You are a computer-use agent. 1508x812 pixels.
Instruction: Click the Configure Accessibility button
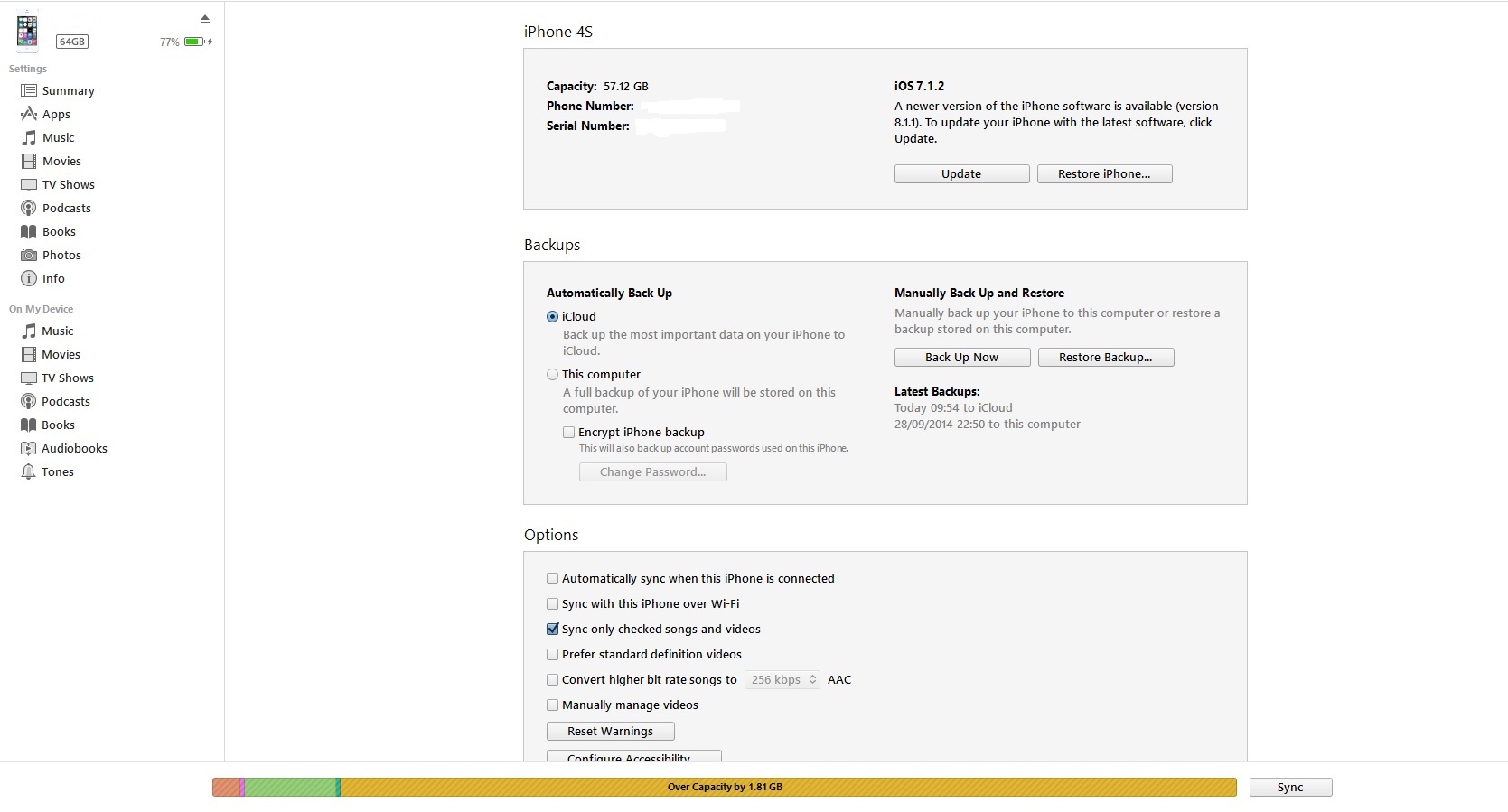[x=633, y=756]
